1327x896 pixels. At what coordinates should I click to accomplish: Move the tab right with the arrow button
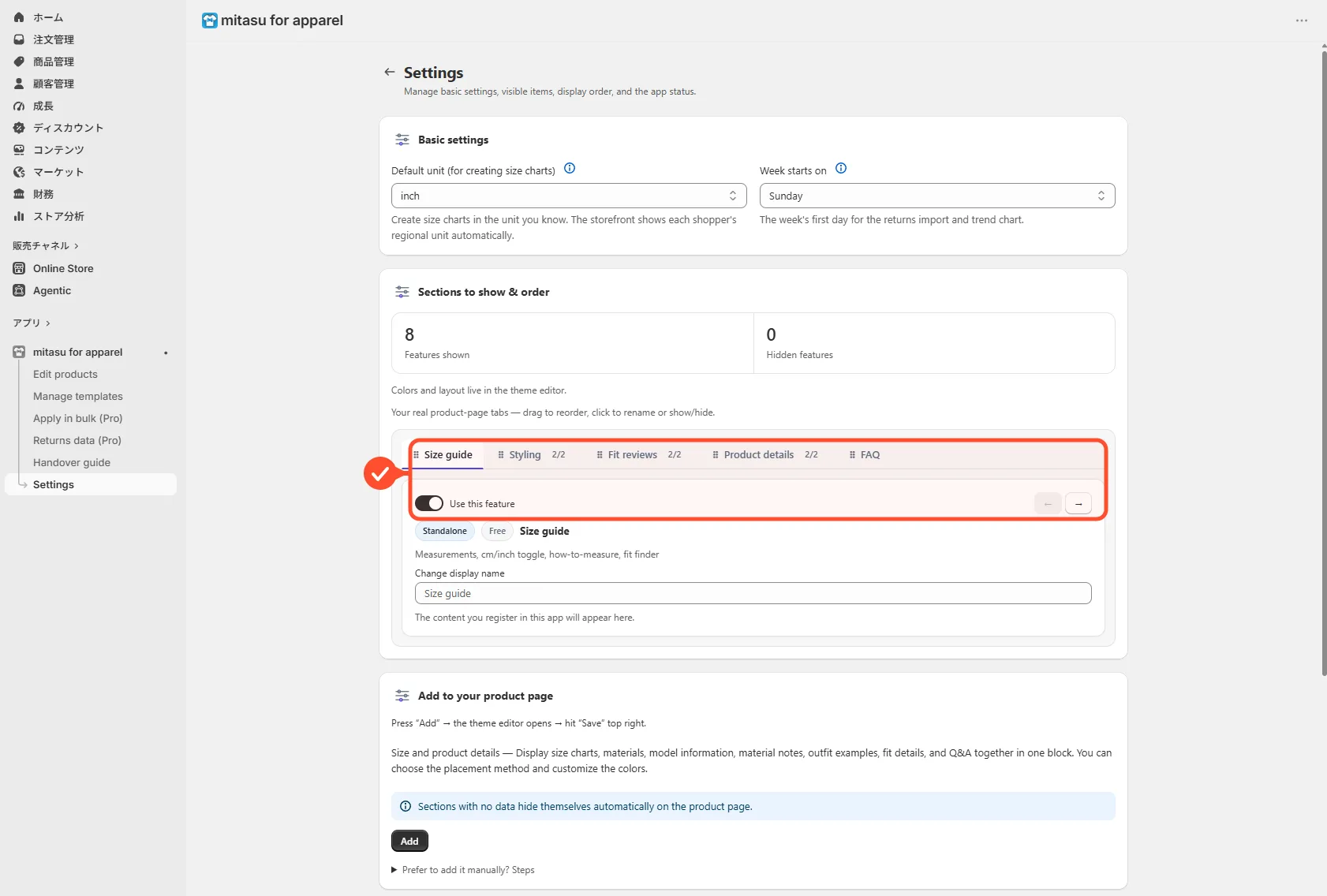[1078, 503]
